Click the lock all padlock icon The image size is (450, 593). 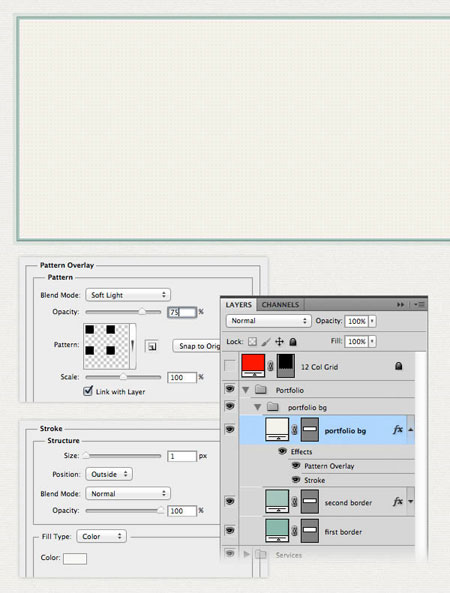(x=293, y=342)
